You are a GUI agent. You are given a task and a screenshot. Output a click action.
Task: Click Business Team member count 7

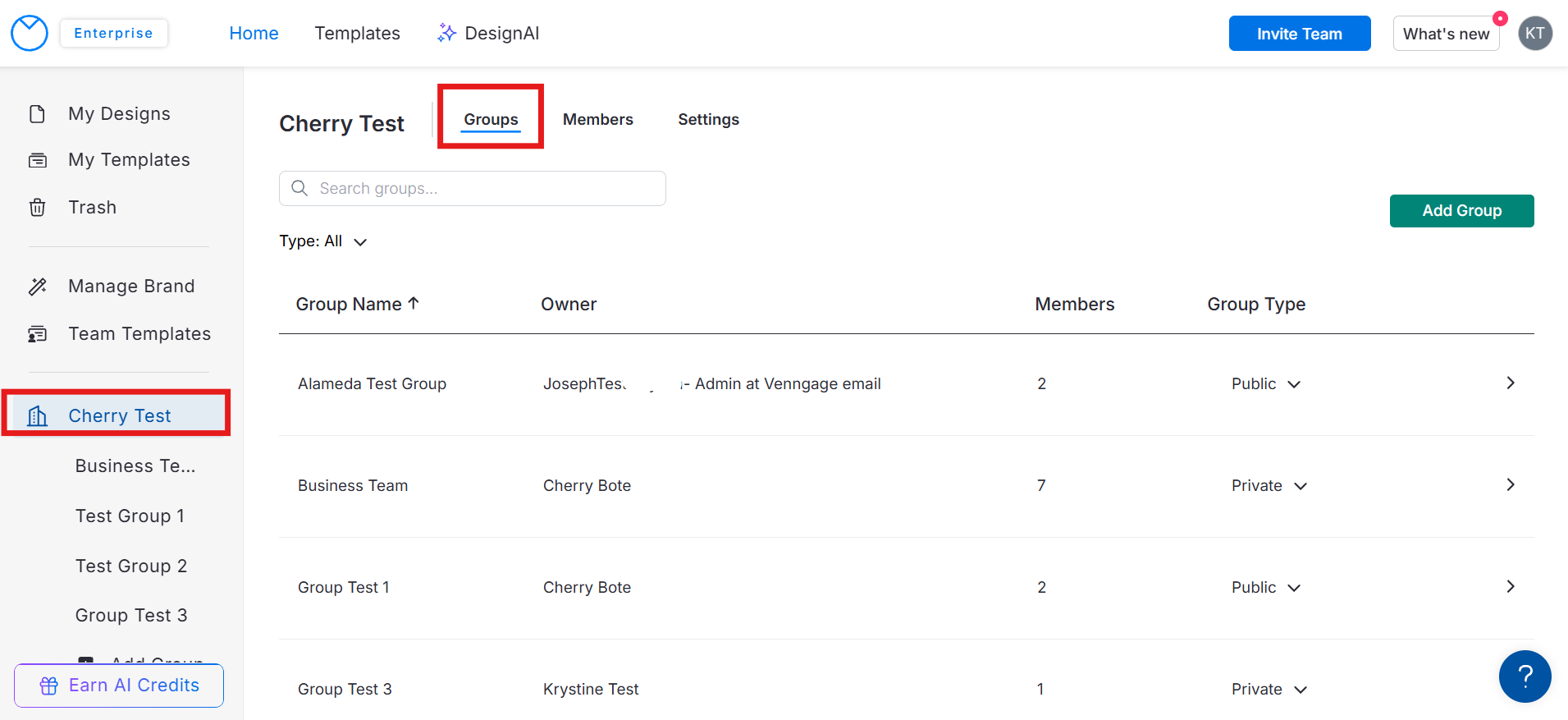(1041, 485)
